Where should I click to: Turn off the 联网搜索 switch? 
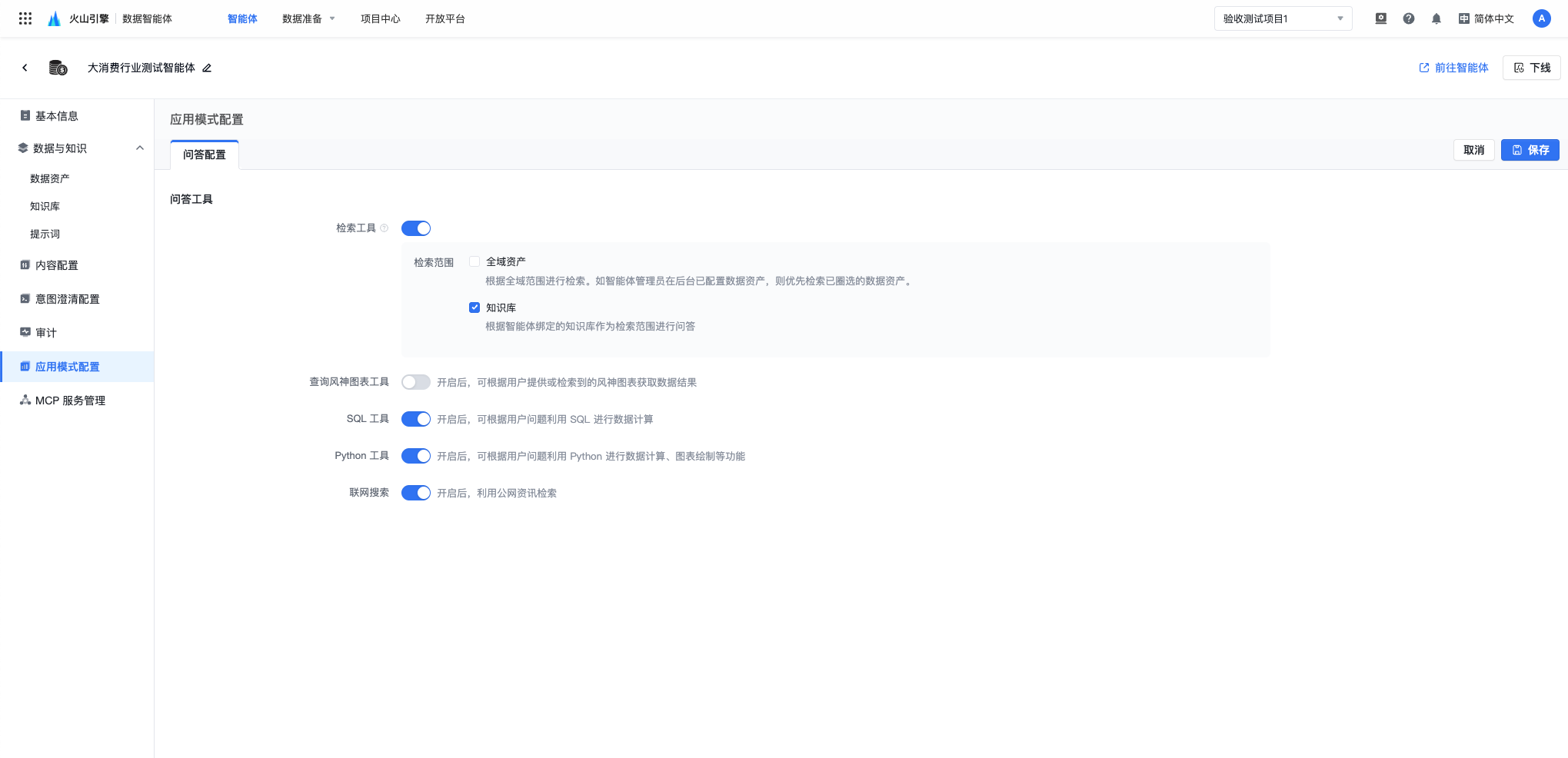click(x=416, y=493)
